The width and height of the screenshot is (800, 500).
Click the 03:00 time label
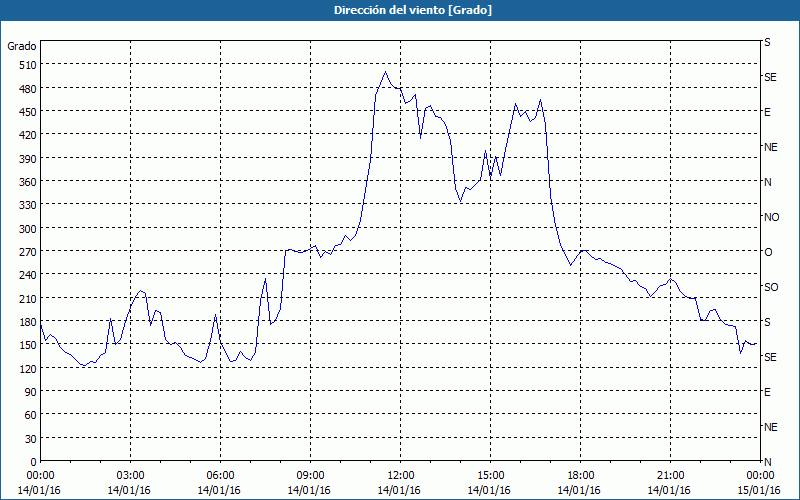coord(130,476)
